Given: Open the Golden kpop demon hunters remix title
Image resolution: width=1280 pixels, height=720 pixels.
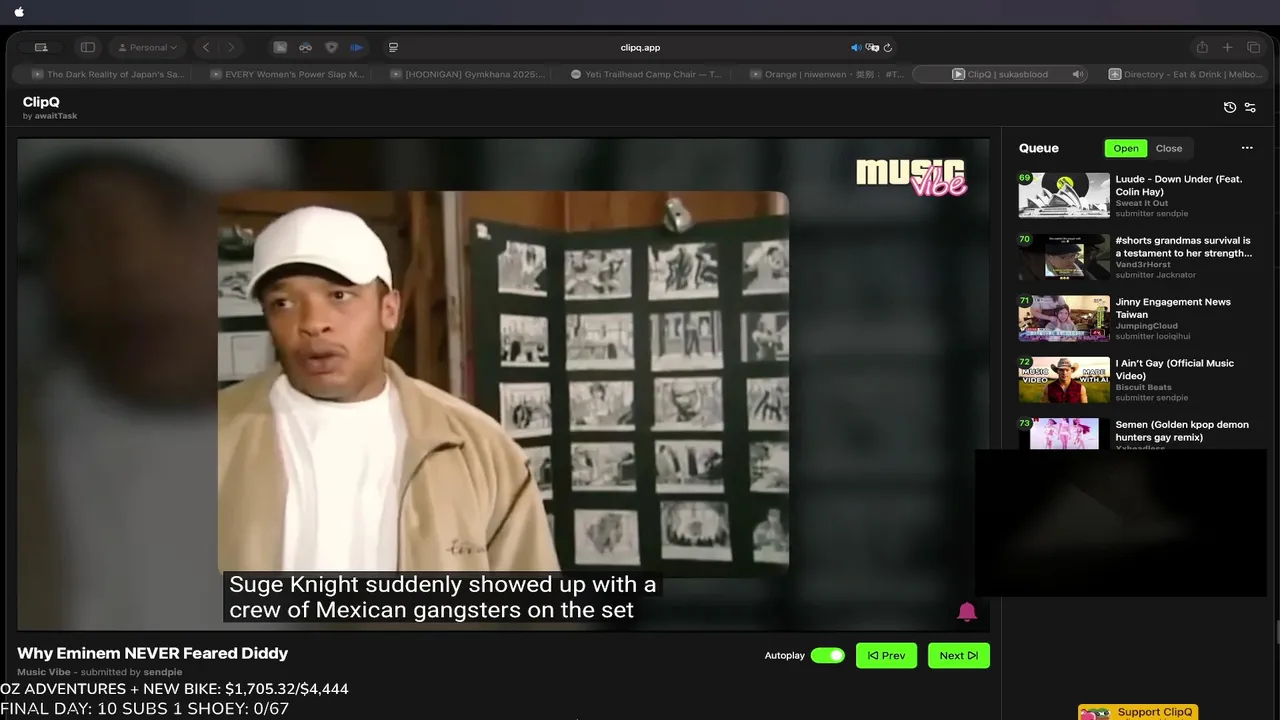Looking at the screenshot, I should tap(1182, 431).
